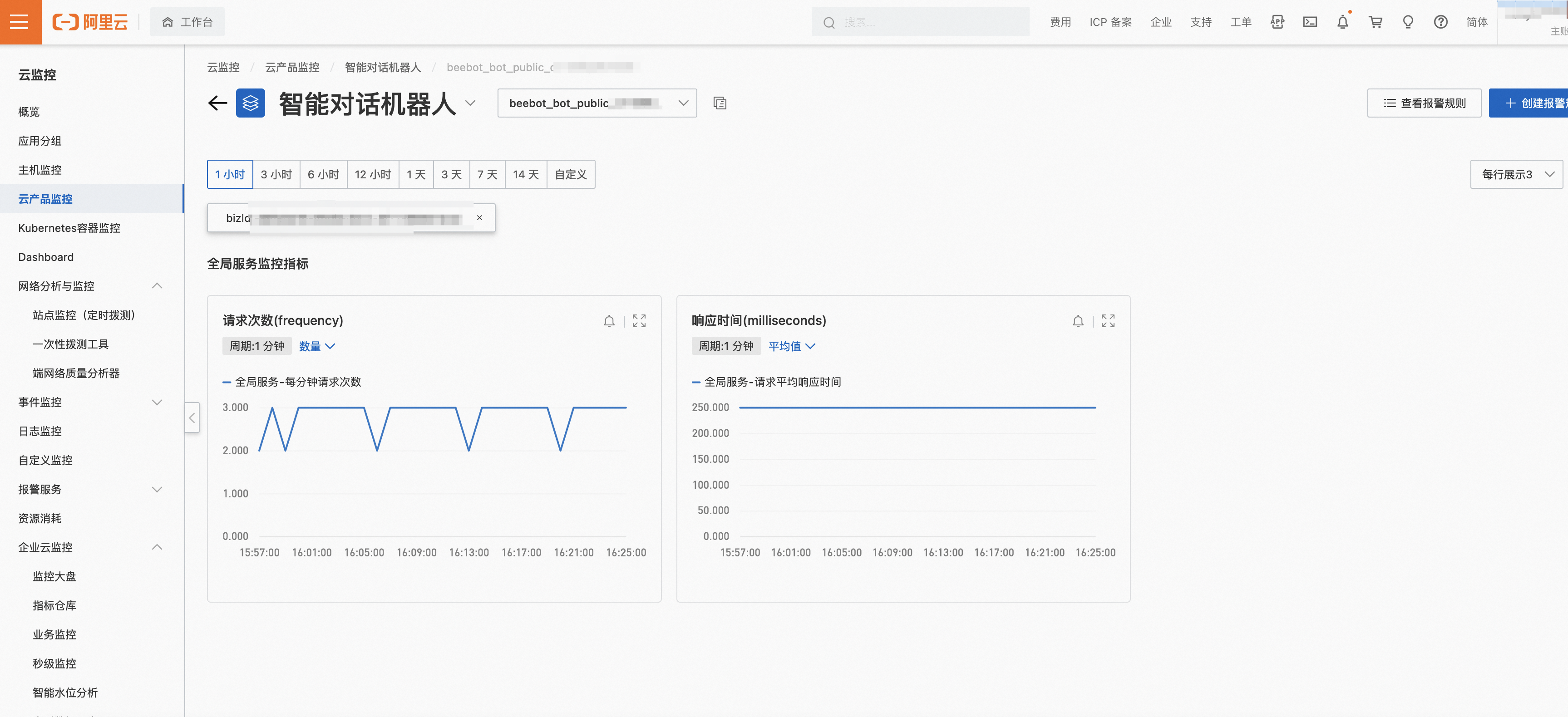Open the help question-mark icon
1568x717 pixels.
pos(1440,22)
